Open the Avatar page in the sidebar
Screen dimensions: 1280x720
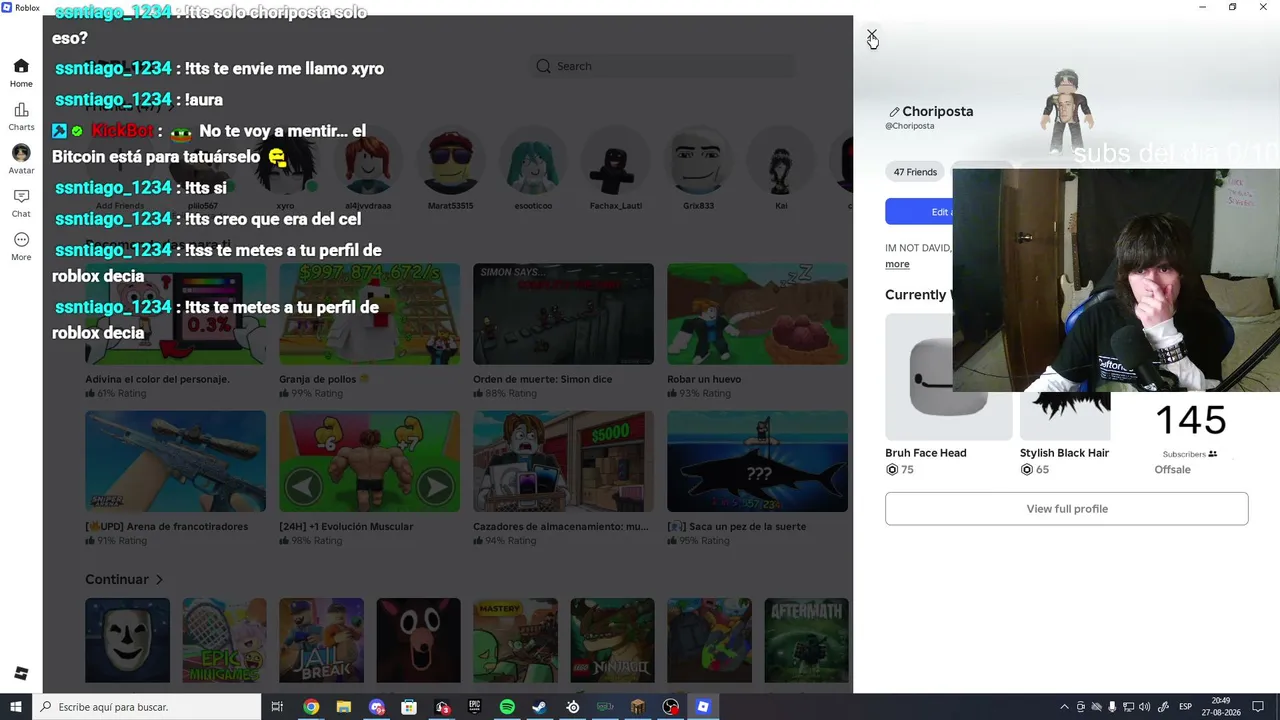(x=21, y=159)
